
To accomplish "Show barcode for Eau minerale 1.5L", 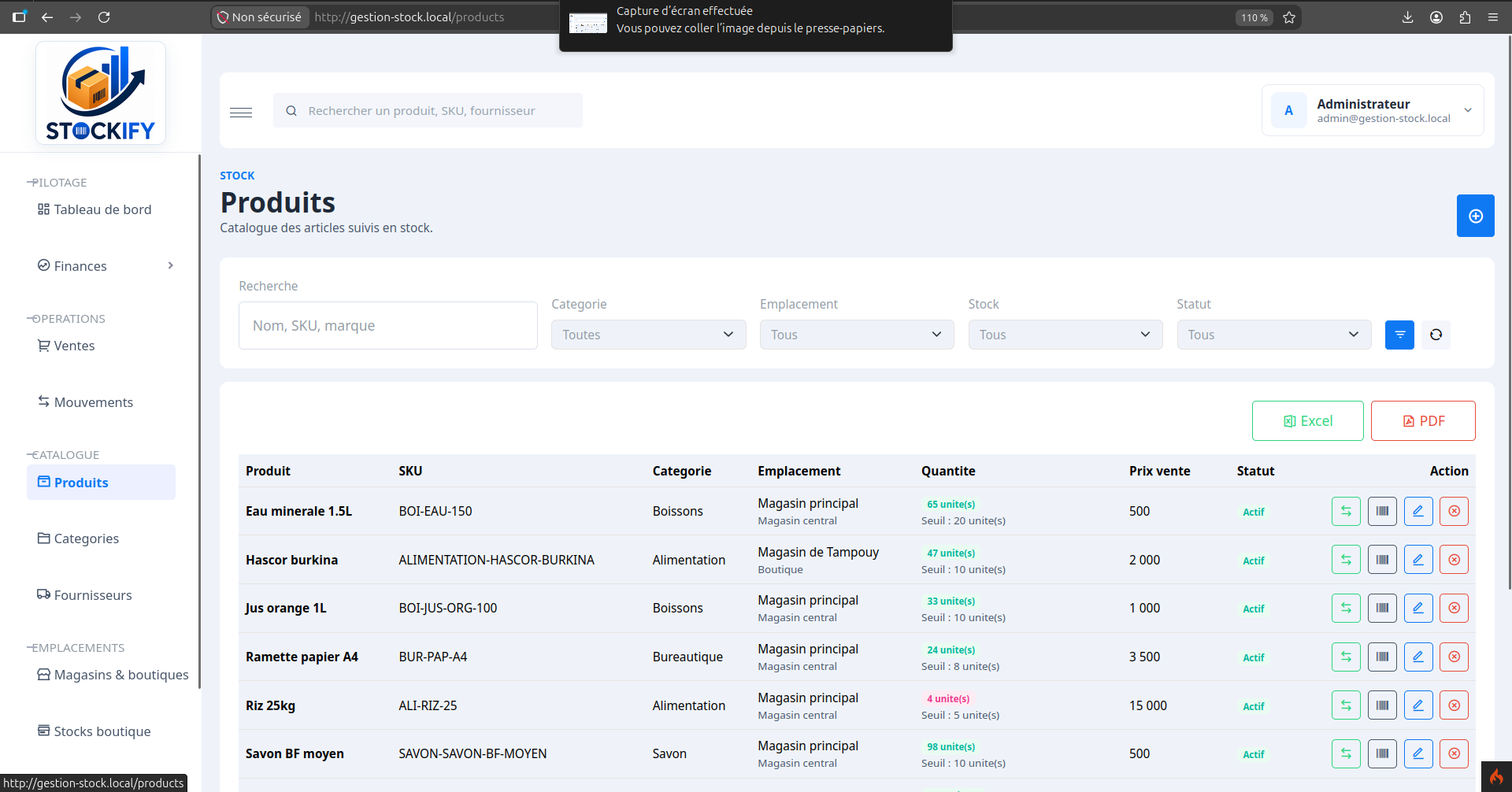I will coord(1382,511).
